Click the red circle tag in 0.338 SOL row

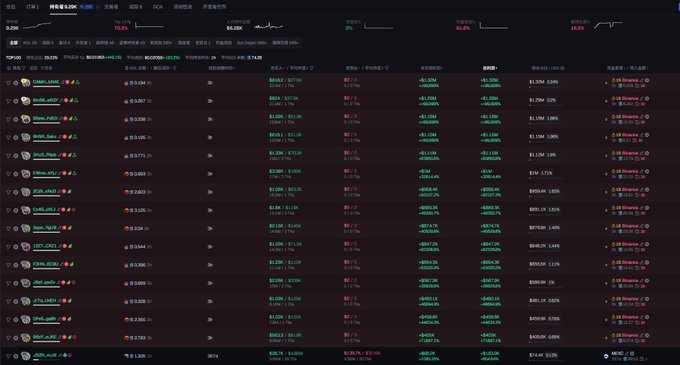click(x=65, y=118)
